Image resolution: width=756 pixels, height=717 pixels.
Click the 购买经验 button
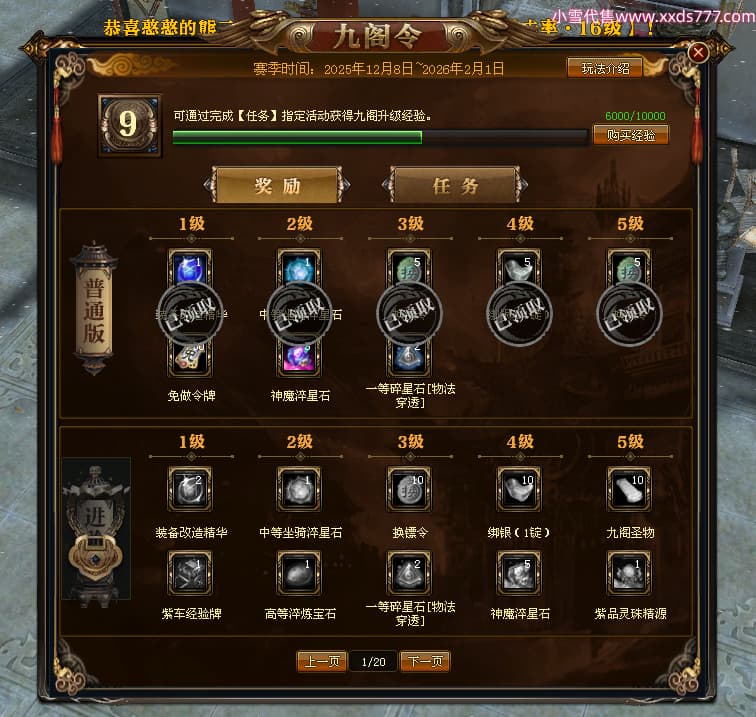click(x=631, y=135)
